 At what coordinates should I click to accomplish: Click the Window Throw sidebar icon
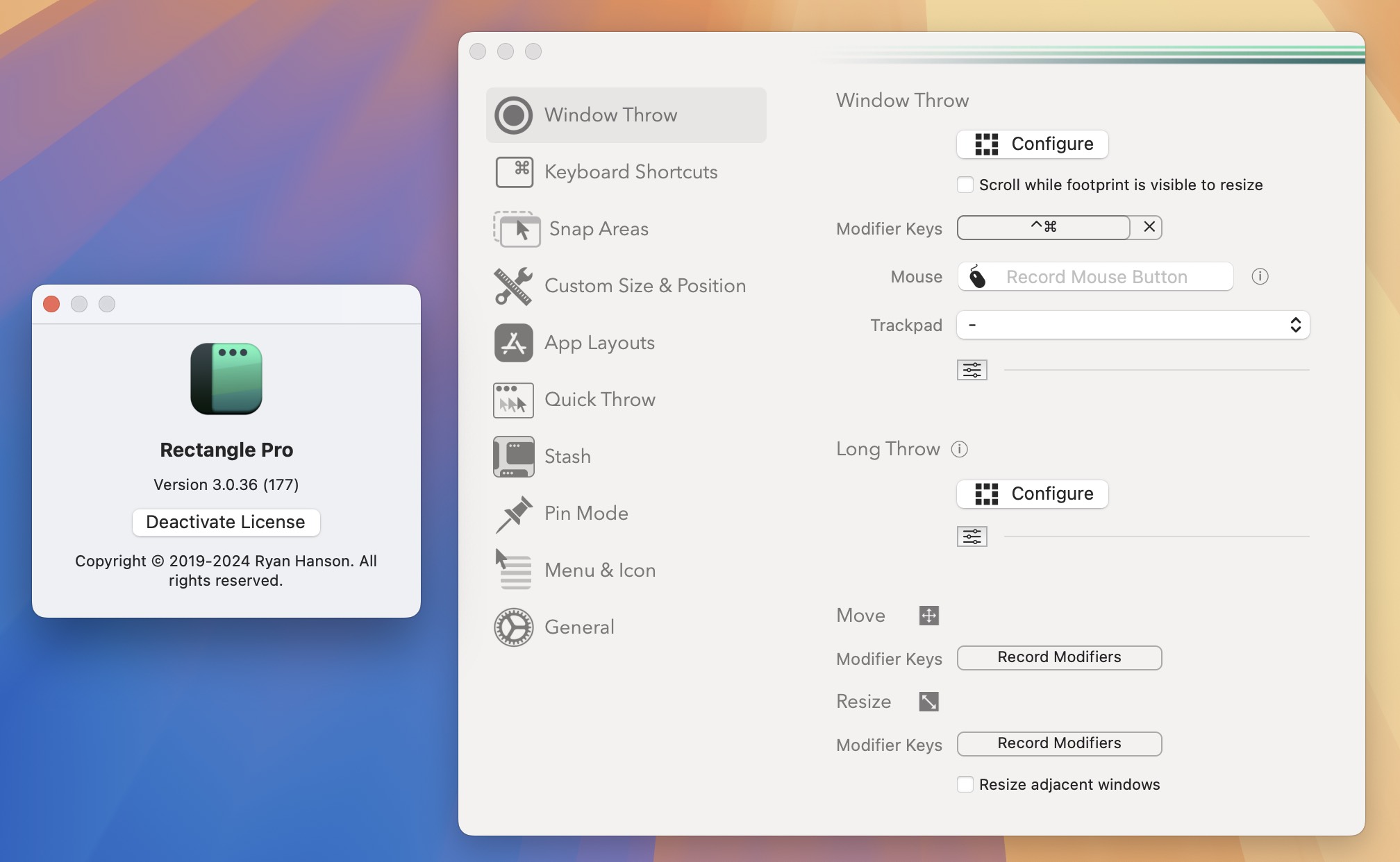(513, 115)
